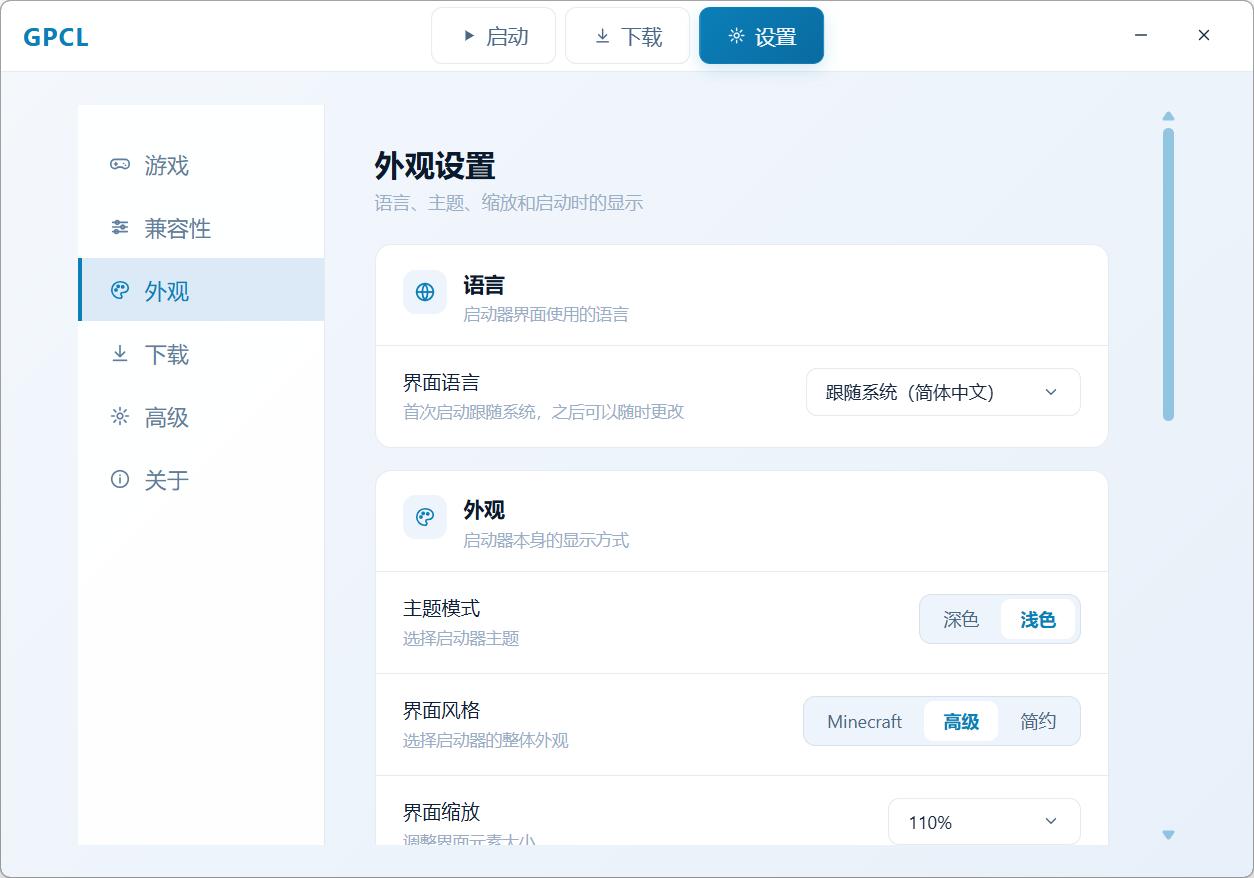Image resolution: width=1254 pixels, height=878 pixels.
Task: Open the 下载 tab in the top bar
Action: [627, 36]
